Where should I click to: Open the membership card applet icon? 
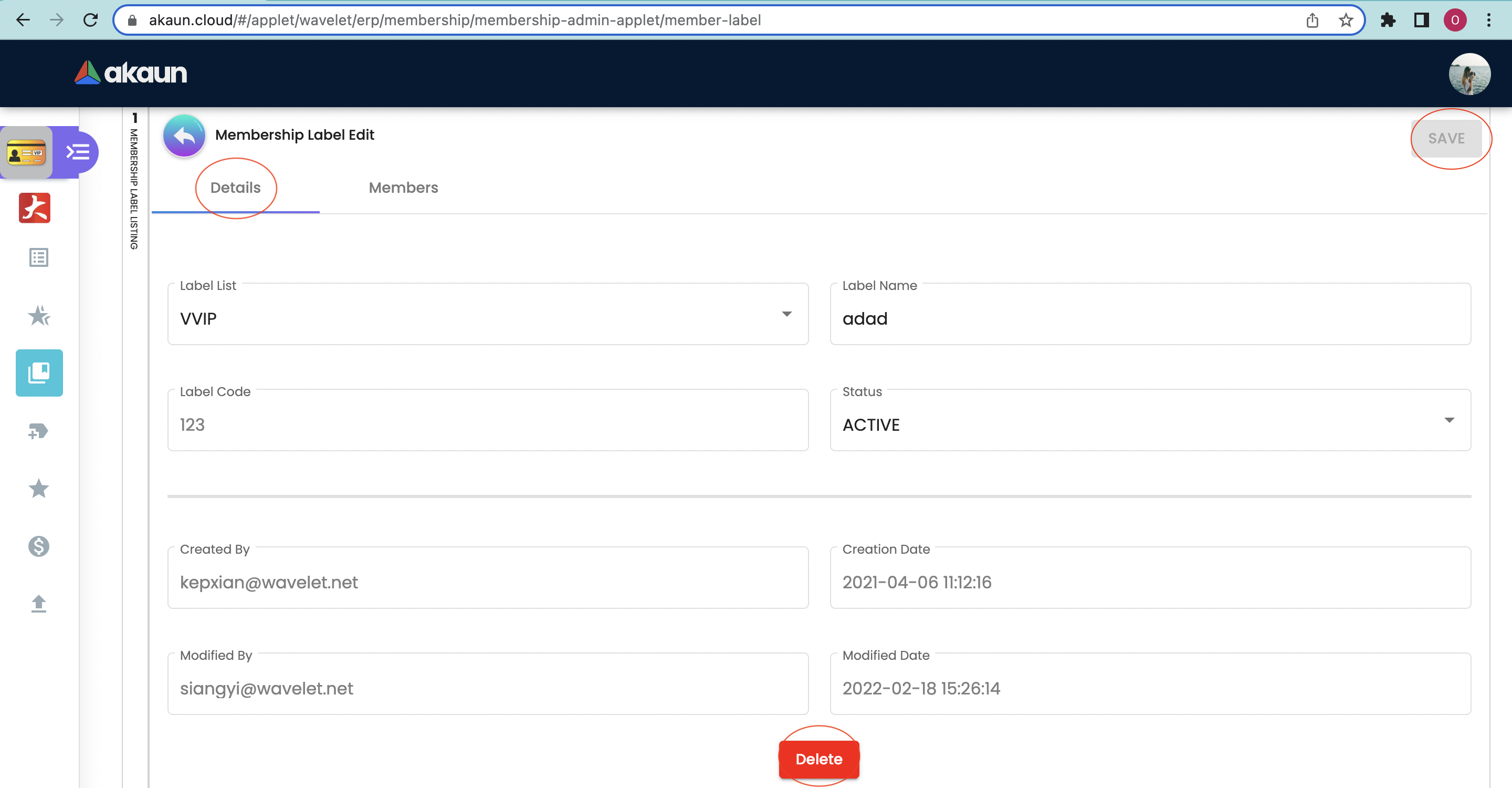tap(26, 153)
